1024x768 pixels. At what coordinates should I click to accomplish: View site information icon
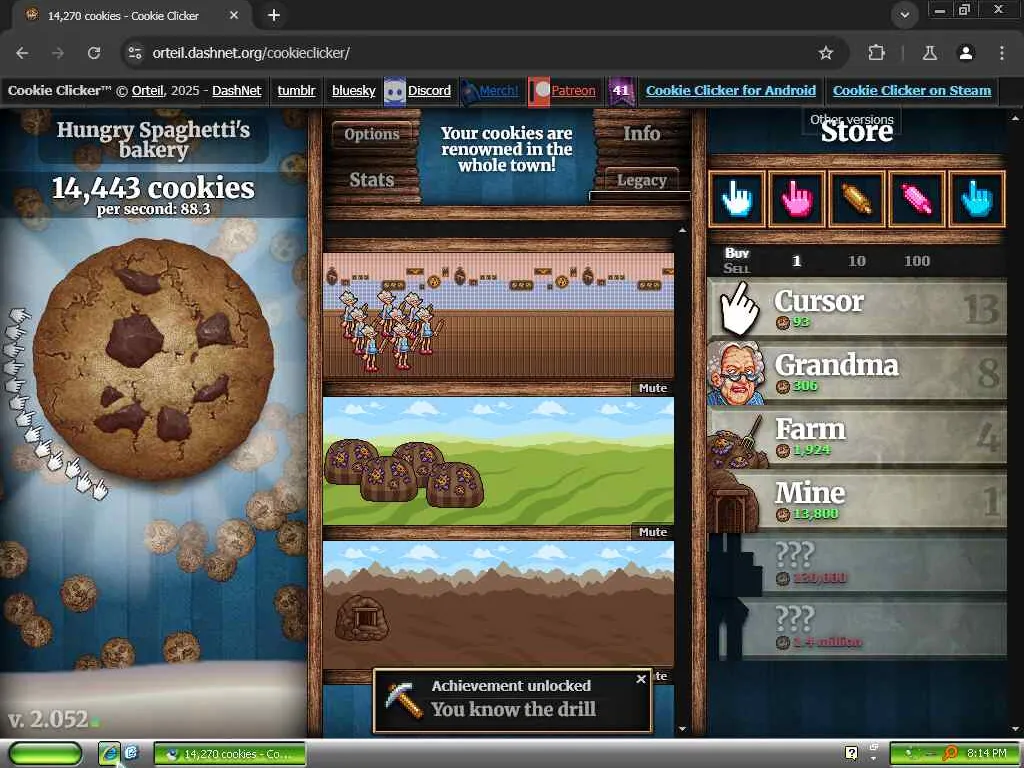tap(135, 53)
